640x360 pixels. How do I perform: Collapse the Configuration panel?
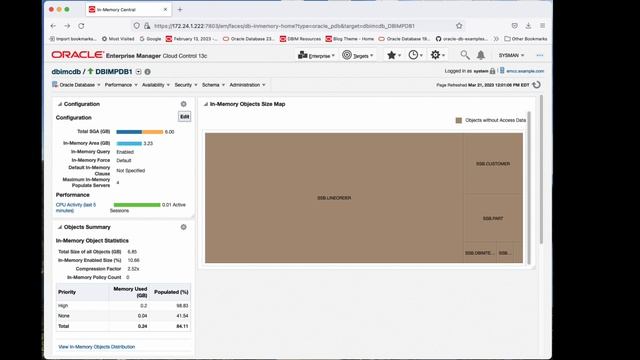coord(60,104)
